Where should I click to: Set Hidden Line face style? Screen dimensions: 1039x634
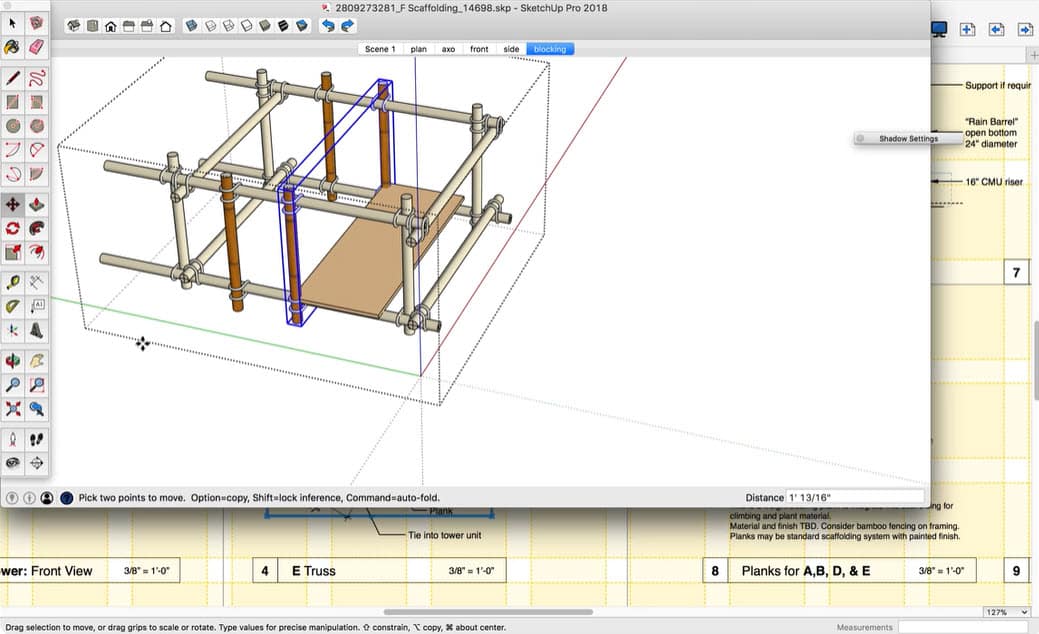(x=246, y=26)
